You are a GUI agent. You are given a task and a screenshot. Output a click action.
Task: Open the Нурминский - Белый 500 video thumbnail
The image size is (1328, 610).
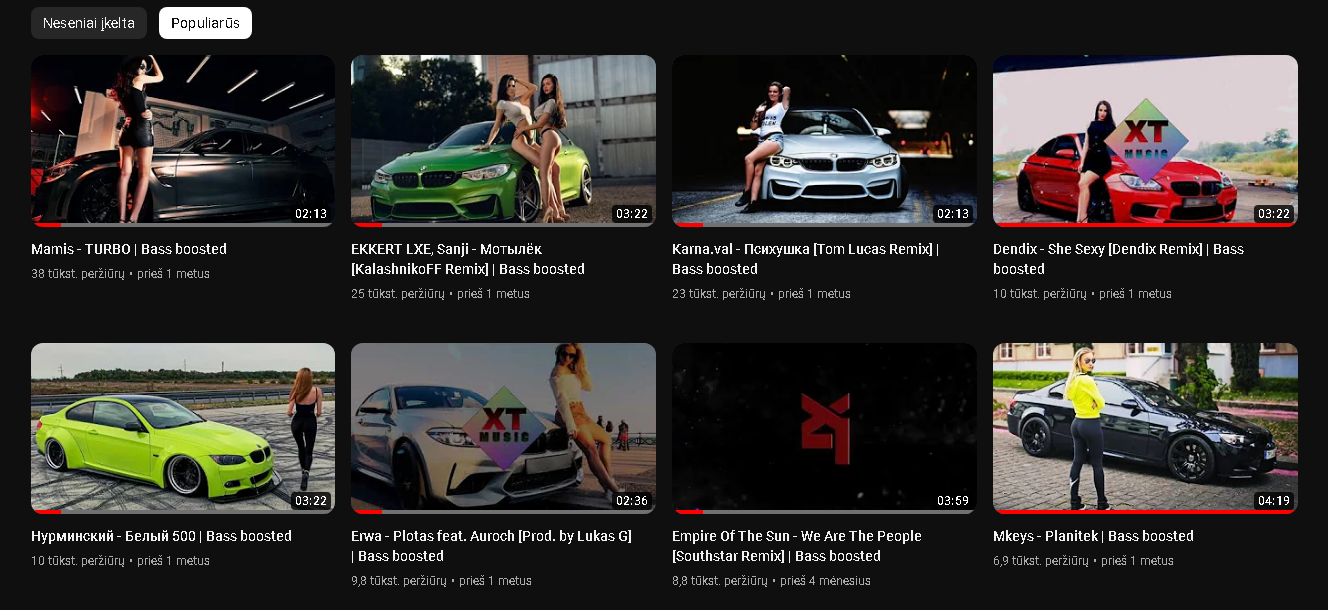point(183,428)
